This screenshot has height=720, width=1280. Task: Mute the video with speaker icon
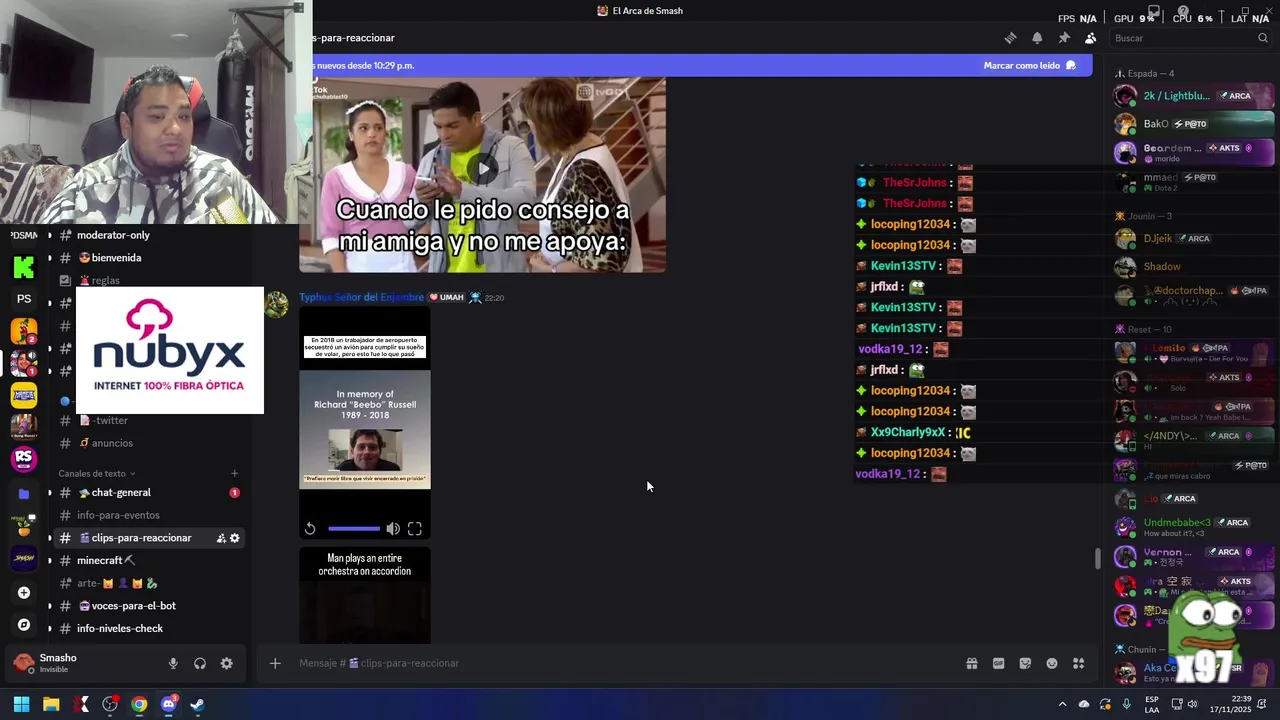(x=393, y=528)
